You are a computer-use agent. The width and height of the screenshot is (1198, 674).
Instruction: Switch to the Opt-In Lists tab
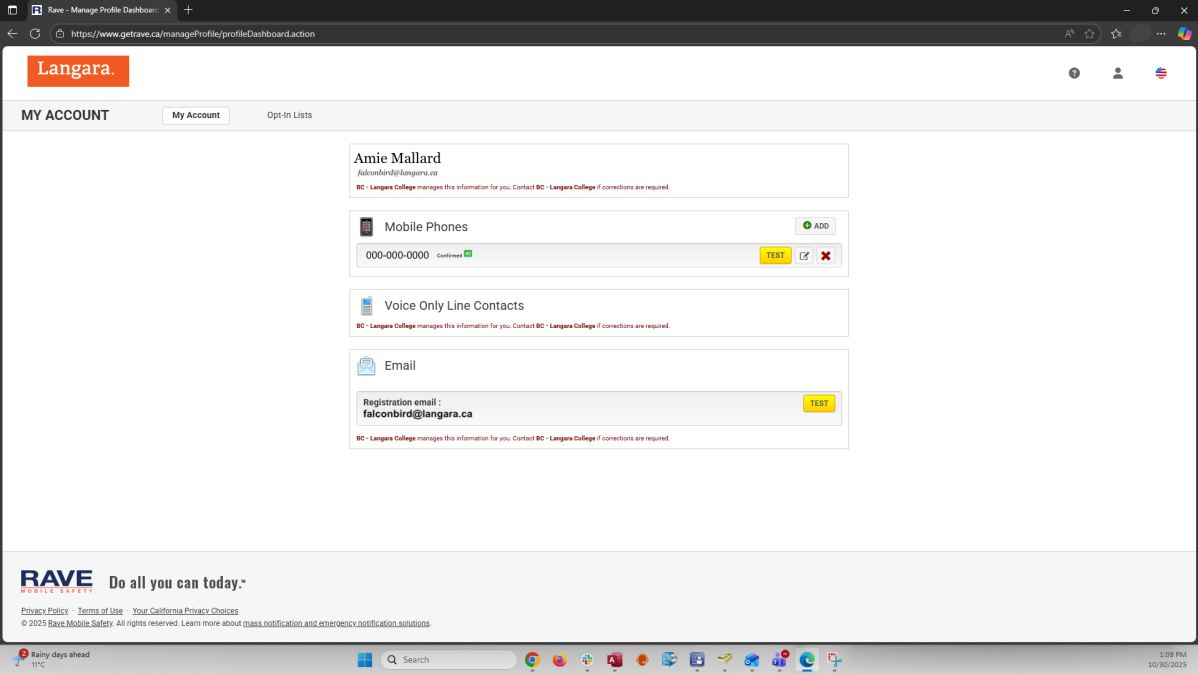click(x=289, y=115)
